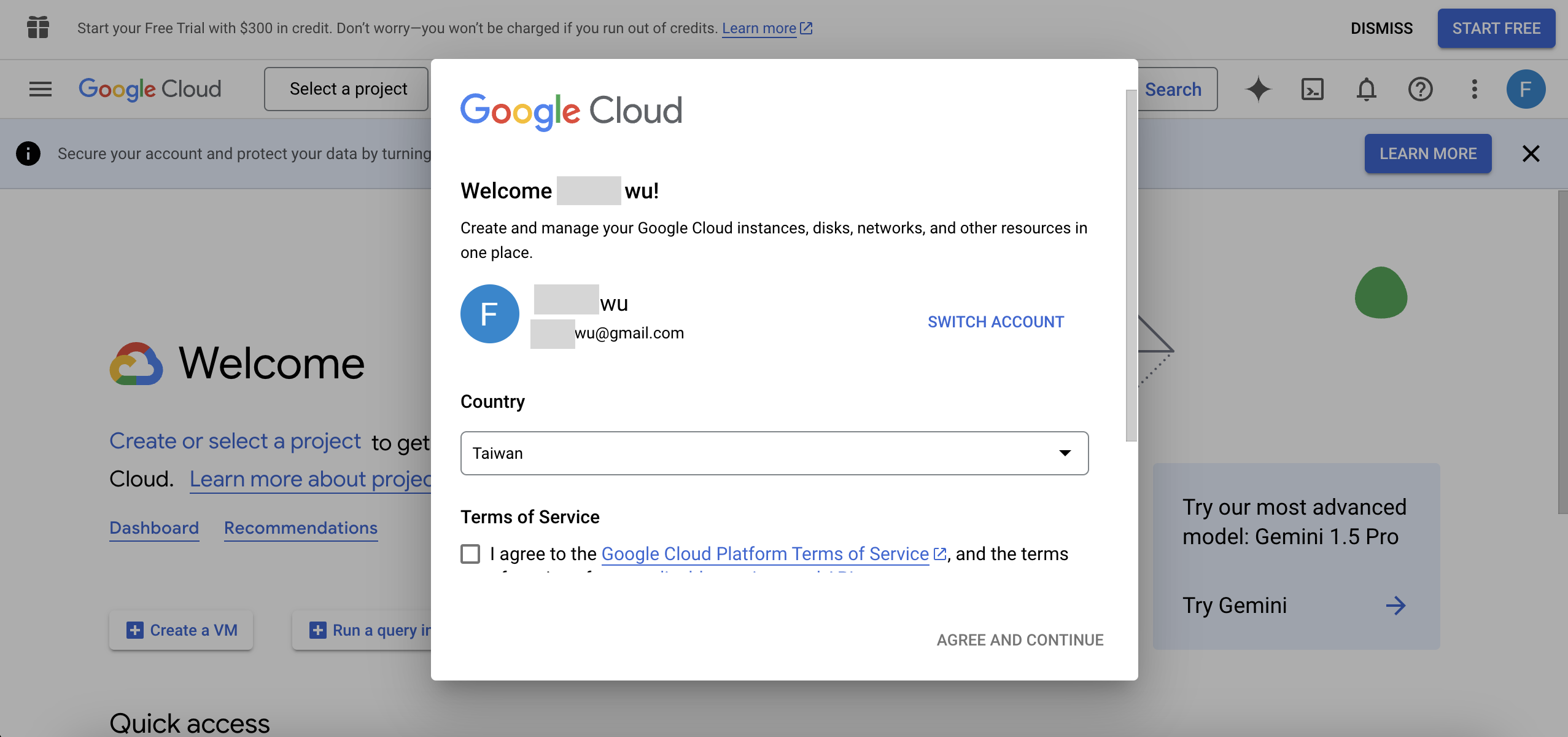Viewport: 1568px width, 737px height.
Task: Click the Google Cloud logo in header
Action: (150, 89)
